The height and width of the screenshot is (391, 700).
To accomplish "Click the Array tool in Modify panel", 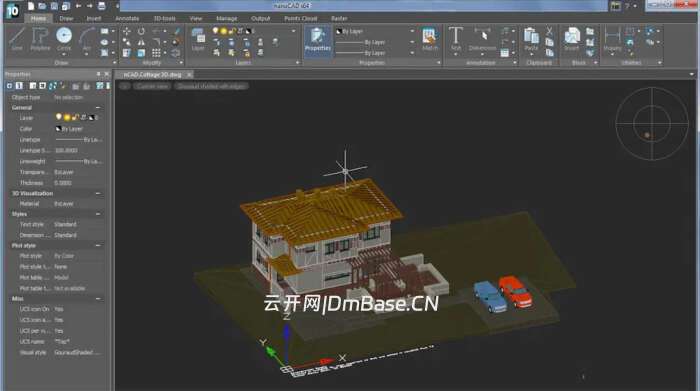I will pos(156,53).
